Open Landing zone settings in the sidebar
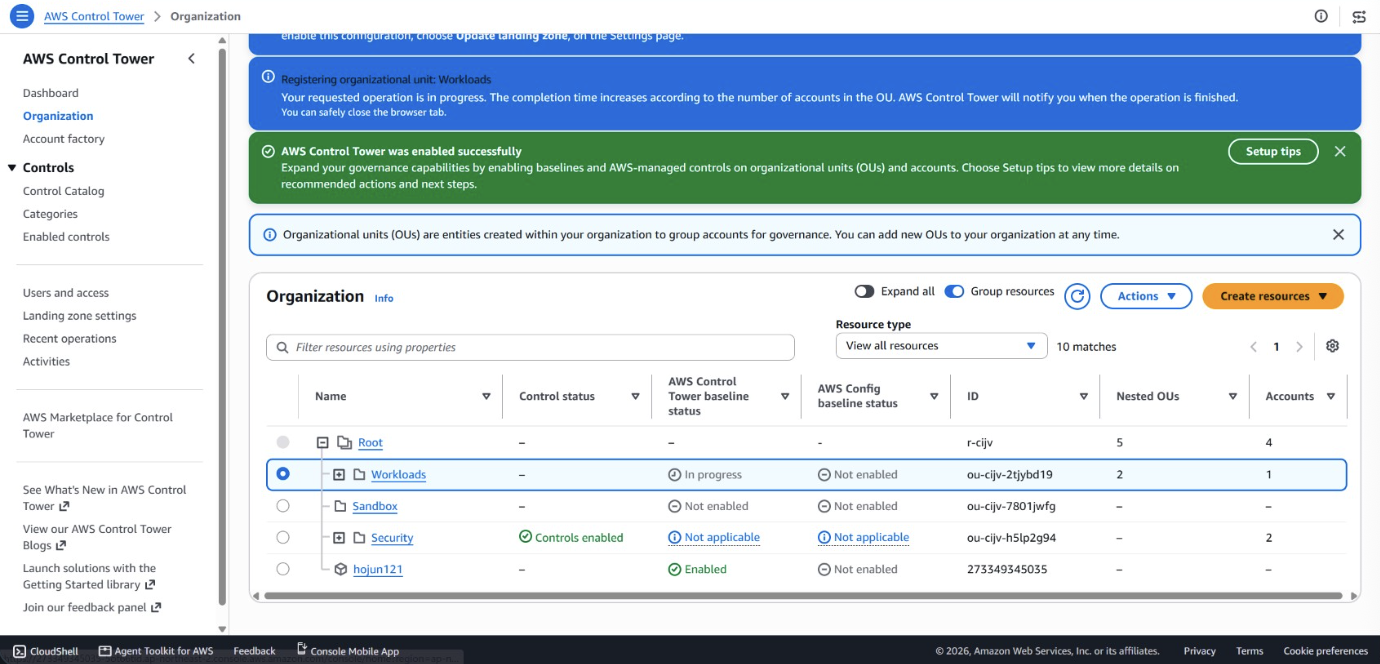The image size is (1380, 664). click(80, 316)
